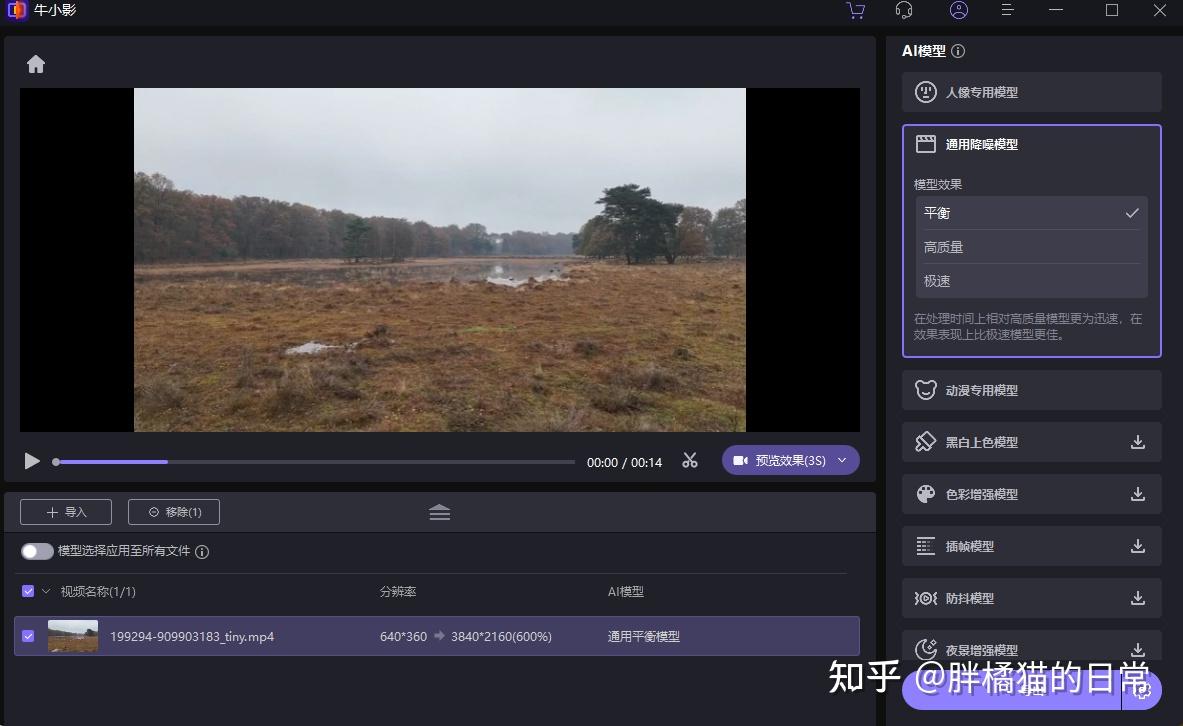Screen dimensions: 1183x726
Task: Click the 移除(1) remove button
Action: 174,512
